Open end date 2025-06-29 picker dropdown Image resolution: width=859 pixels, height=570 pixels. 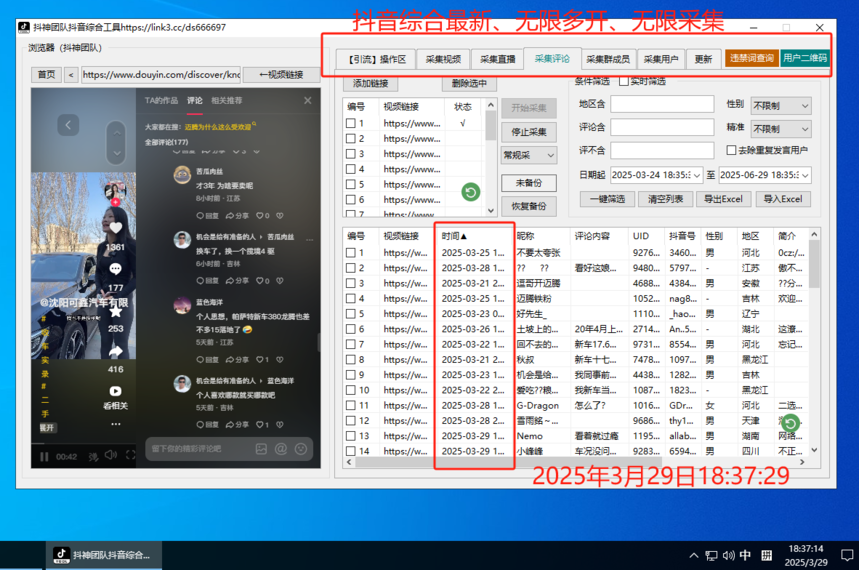[805, 175]
